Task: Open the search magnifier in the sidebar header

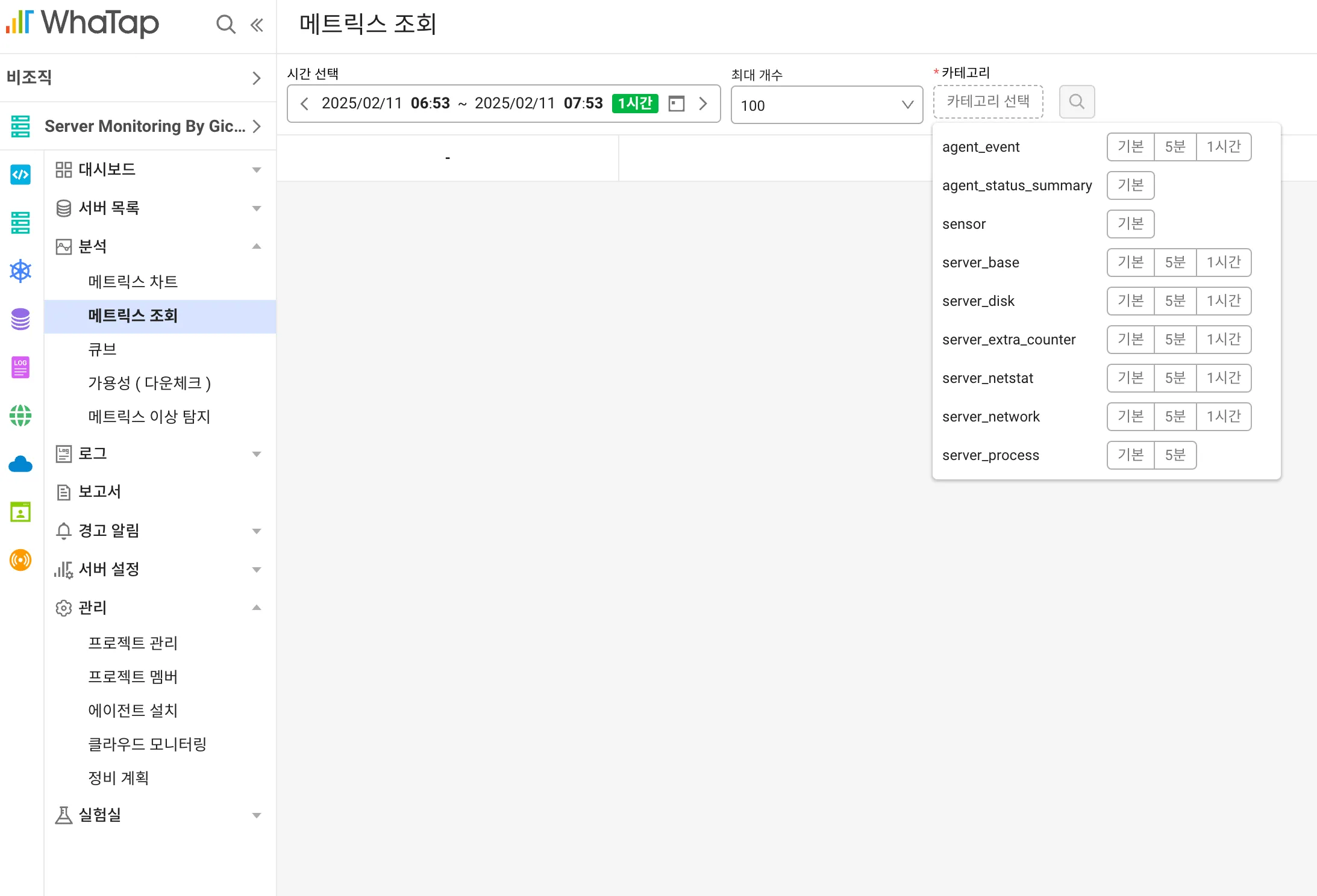Action: click(225, 25)
